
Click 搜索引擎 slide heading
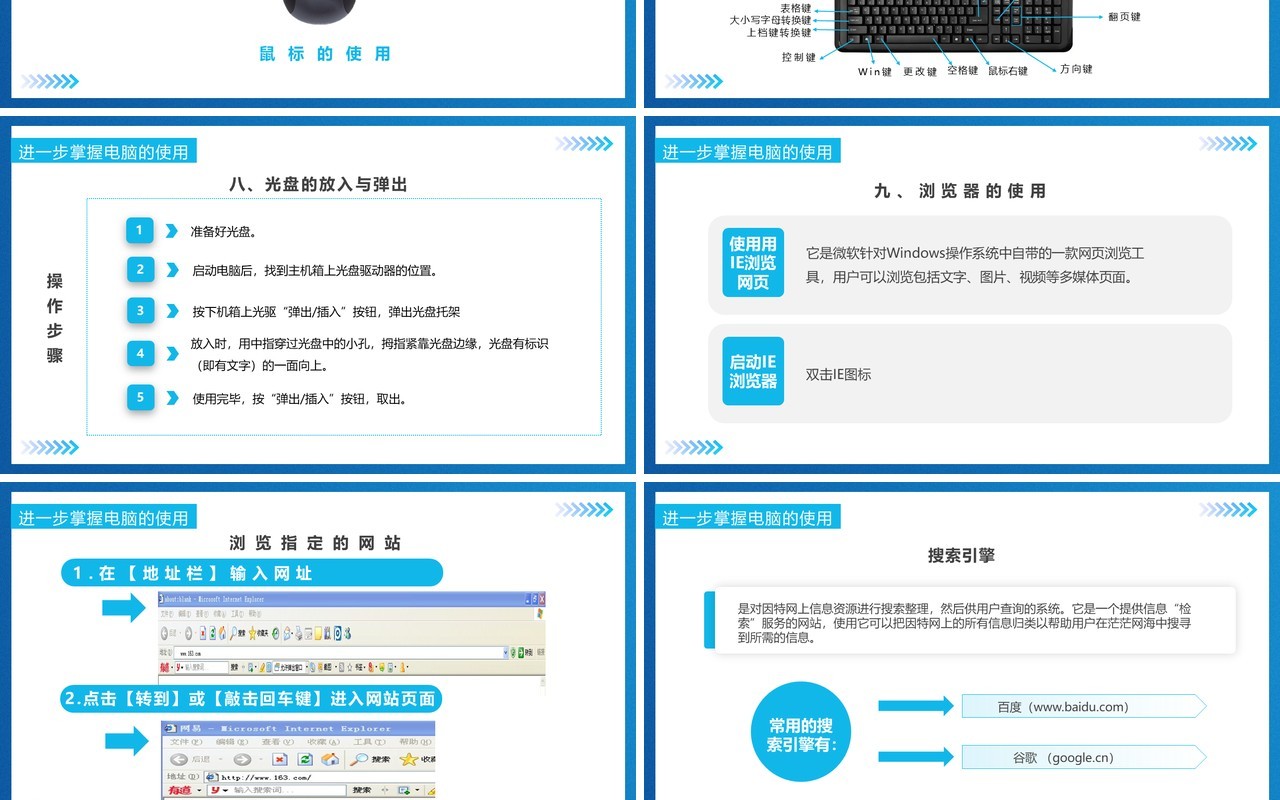pyautogui.click(x=961, y=555)
